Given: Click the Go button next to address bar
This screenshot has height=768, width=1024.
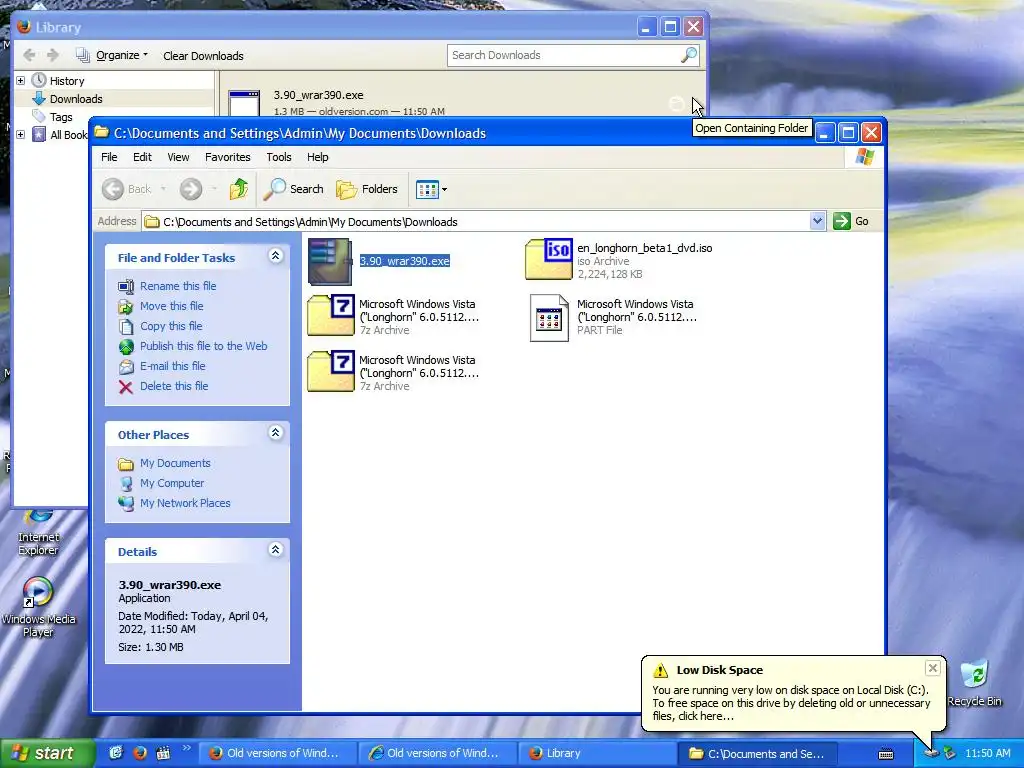Looking at the screenshot, I should 851,221.
